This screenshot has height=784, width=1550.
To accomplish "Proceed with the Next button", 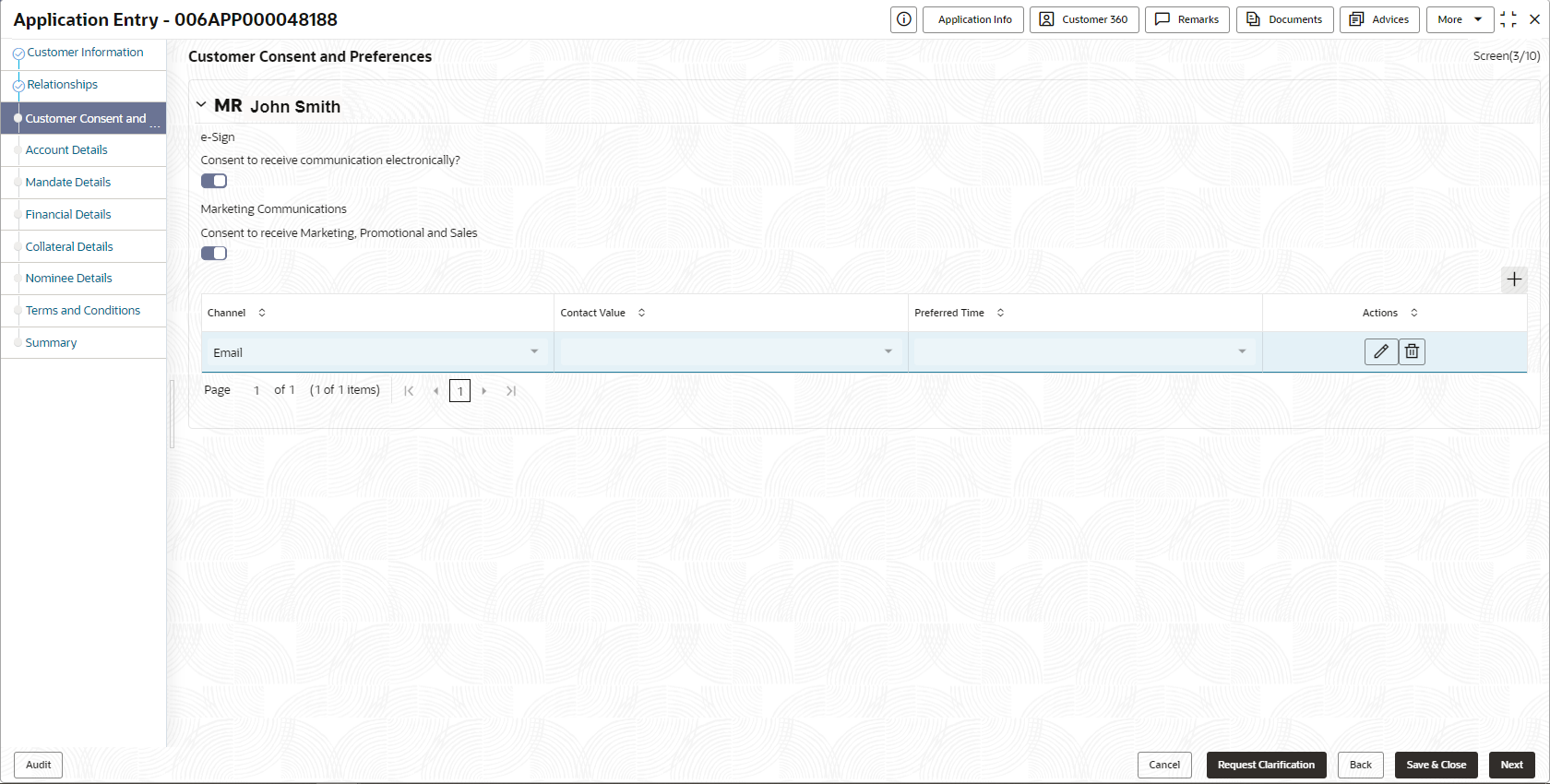I will pyautogui.click(x=1512, y=765).
